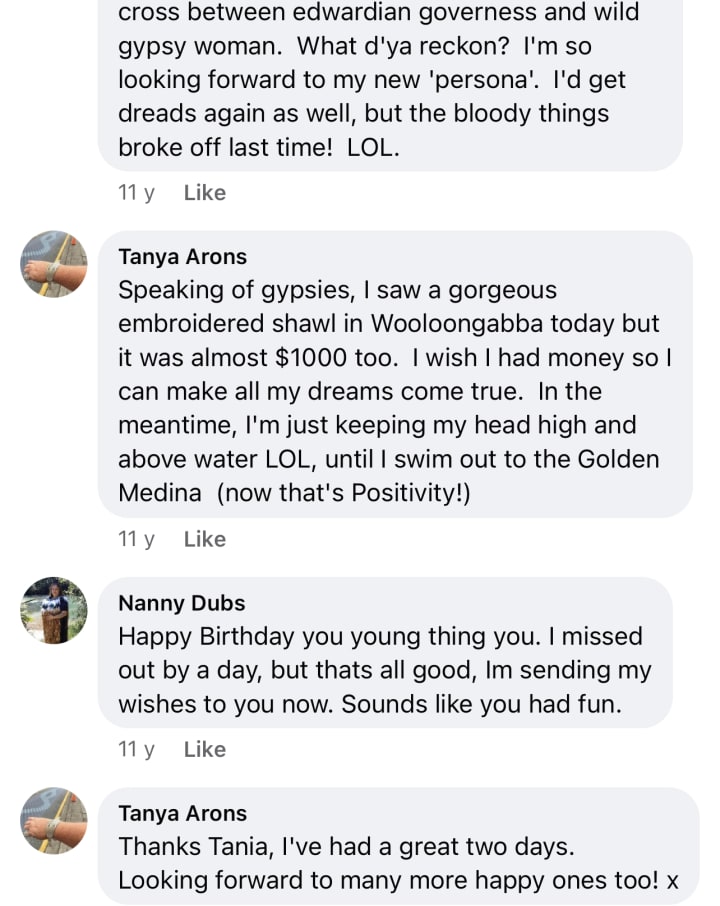The height and width of the screenshot is (906, 720).
Task: Open the Tanya Arons name above the shawl comment
Action: 182,257
